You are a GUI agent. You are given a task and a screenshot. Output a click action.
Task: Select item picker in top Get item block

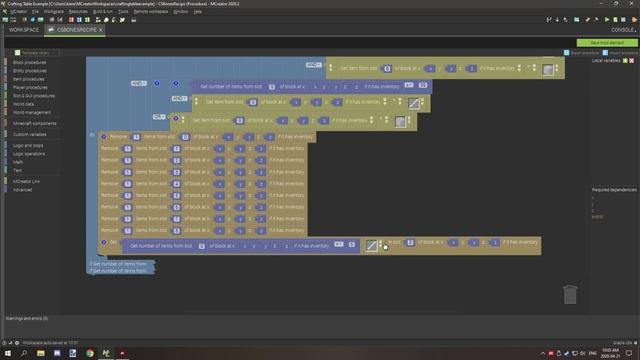(548, 70)
